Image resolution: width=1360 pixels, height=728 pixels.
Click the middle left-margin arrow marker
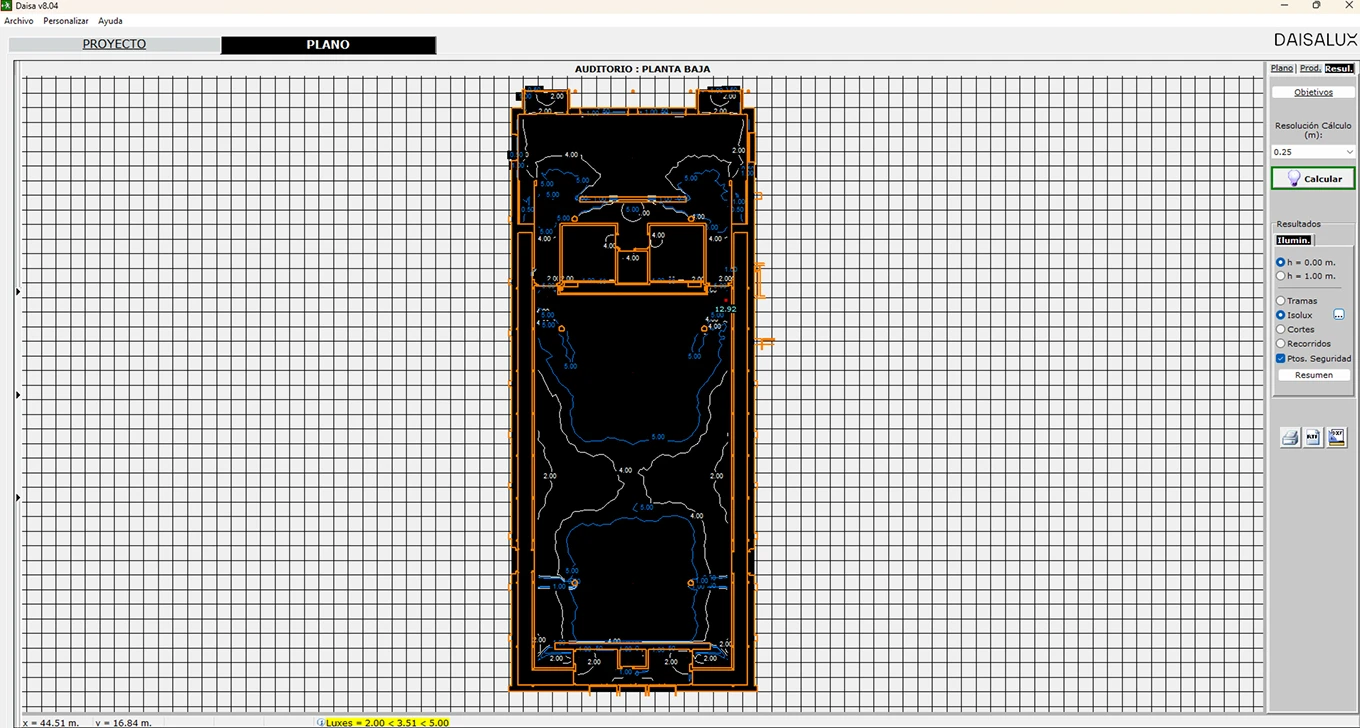tap(18, 395)
